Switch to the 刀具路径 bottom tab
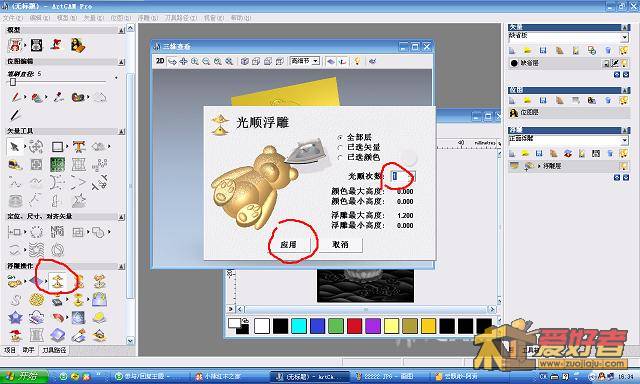The height and width of the screenshot is (384, 640). pyautogui.click(x=54, y=350)
